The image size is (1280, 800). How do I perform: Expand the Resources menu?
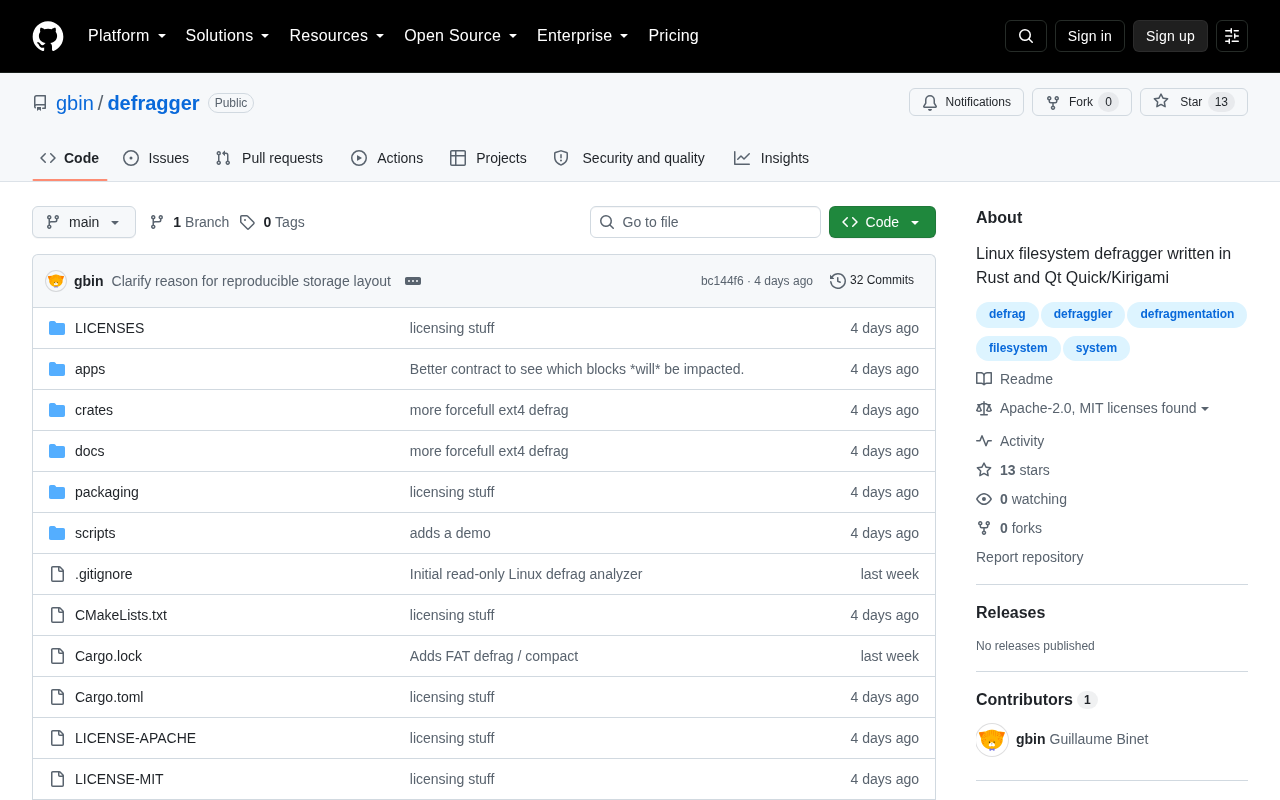pyautogui.click(x=337, y=36)
